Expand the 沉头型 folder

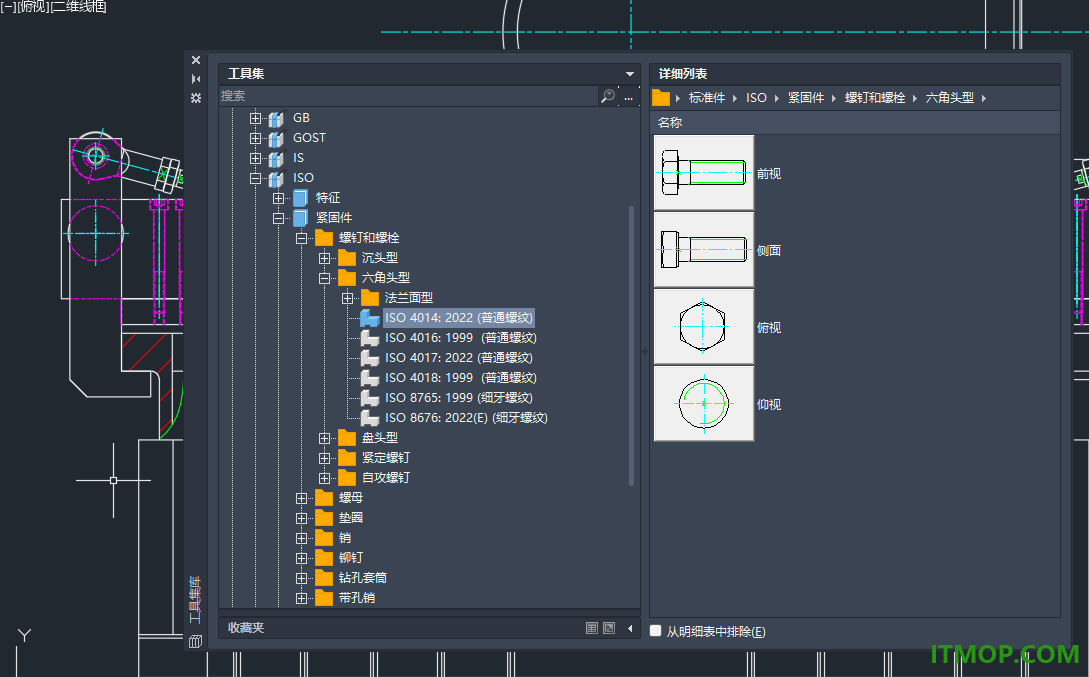pos(324,258)
